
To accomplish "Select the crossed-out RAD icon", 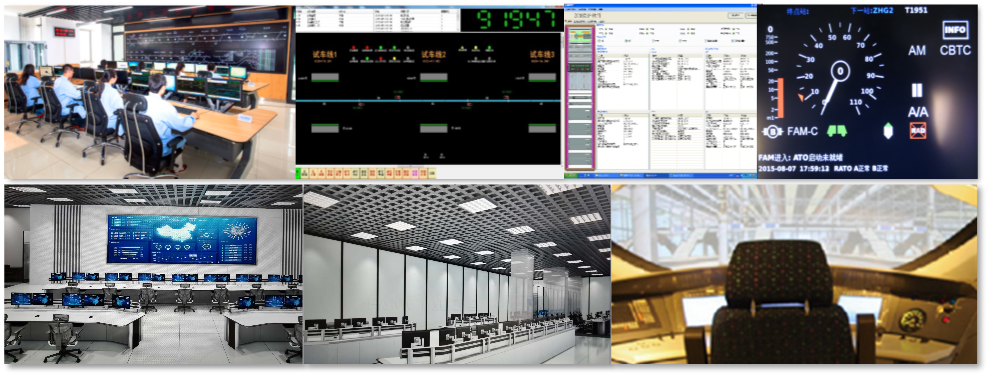I will 917,130.
